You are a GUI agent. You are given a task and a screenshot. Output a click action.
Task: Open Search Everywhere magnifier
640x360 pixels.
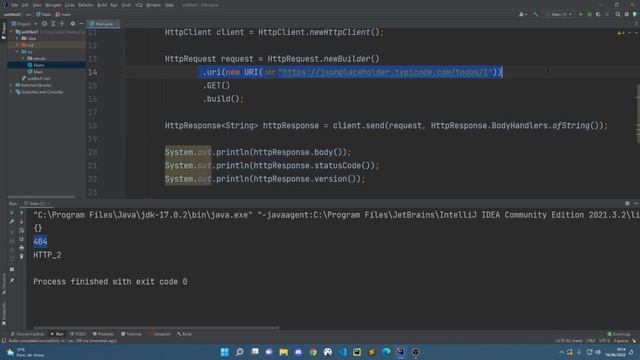tap(618, 14)
